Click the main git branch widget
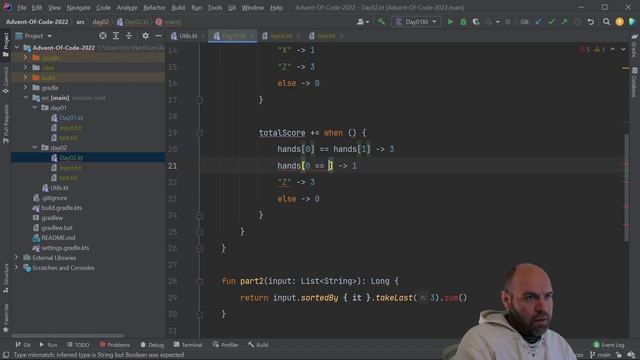 click(x=600, y=355)
